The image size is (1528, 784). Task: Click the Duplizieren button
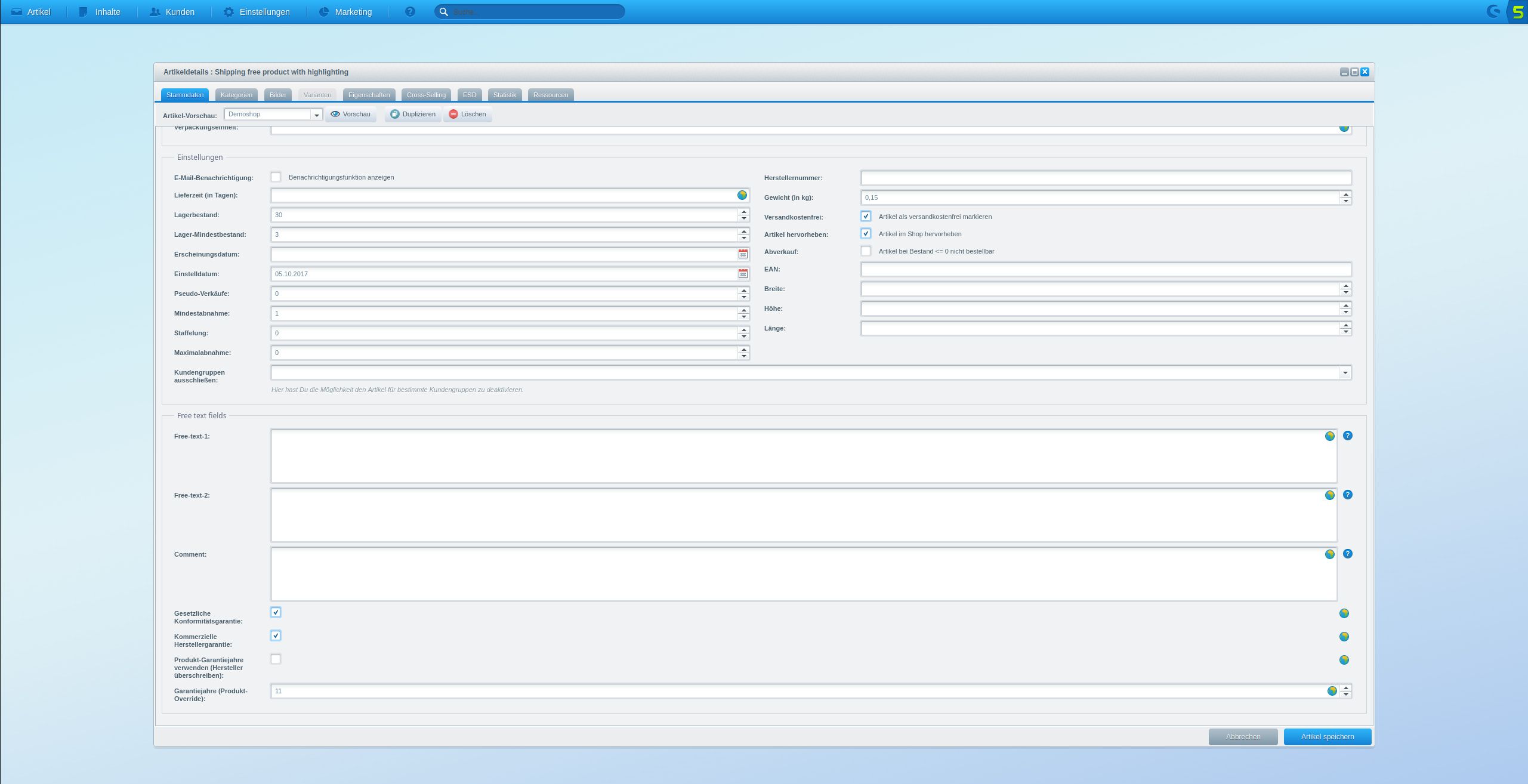[413, 114]
